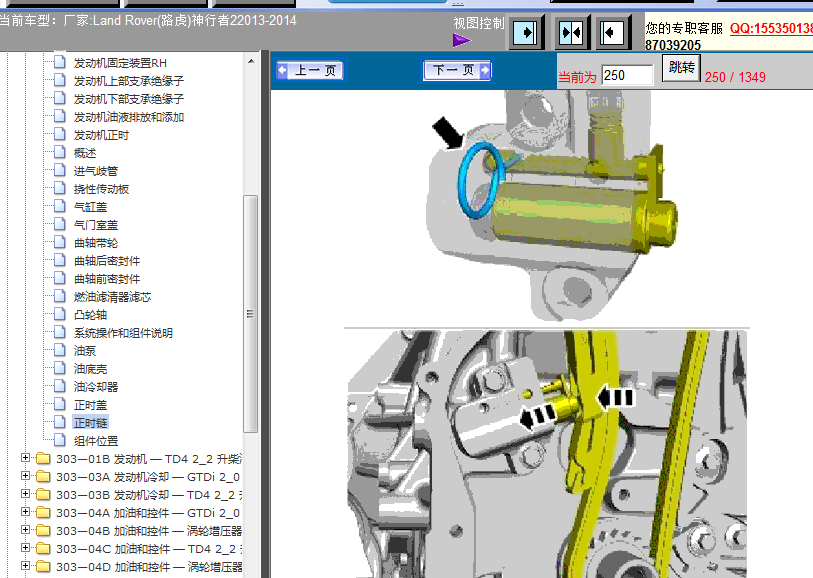Click the 当前为 label text

[x=577, y=78]
